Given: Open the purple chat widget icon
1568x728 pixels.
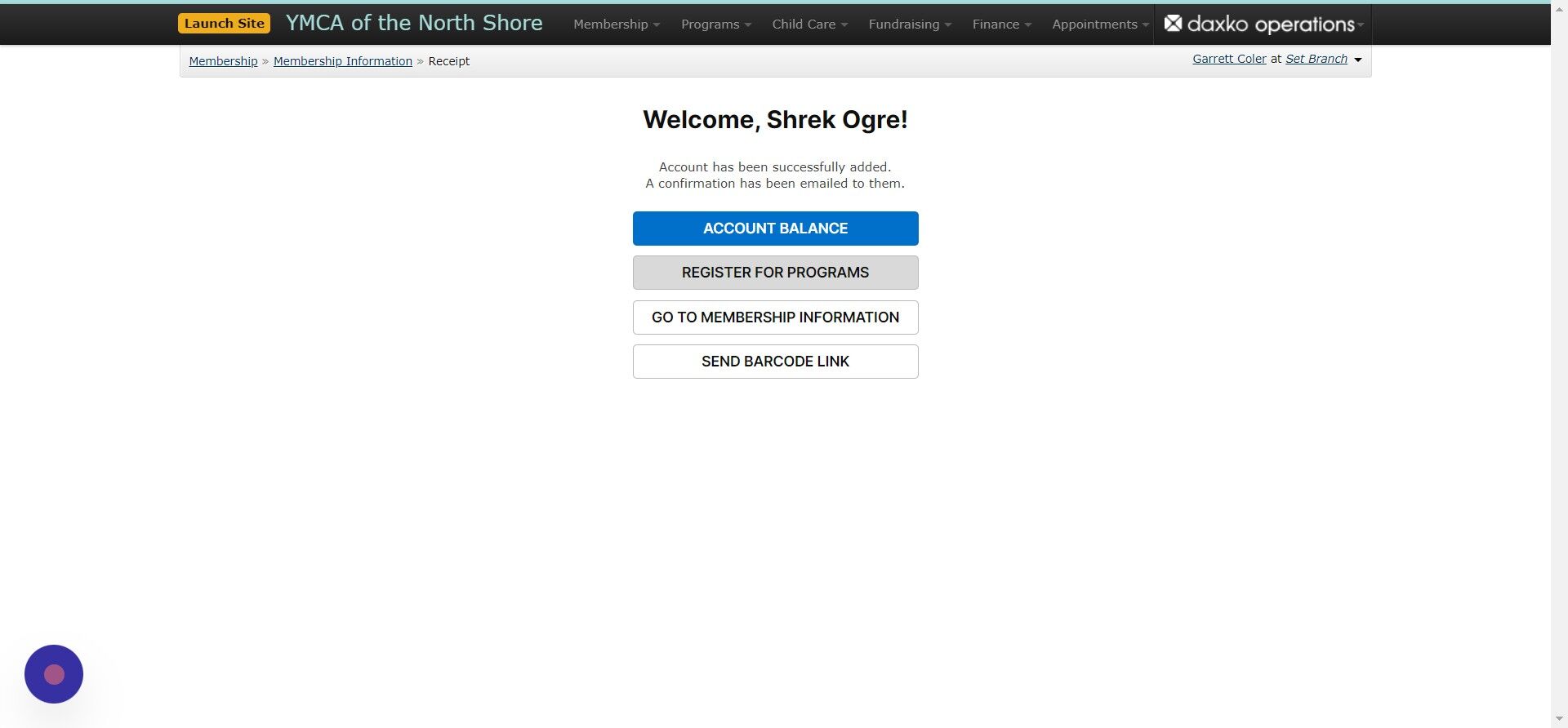Looking at the screenshot, I should pyautogui.click(x=54, y=674).
